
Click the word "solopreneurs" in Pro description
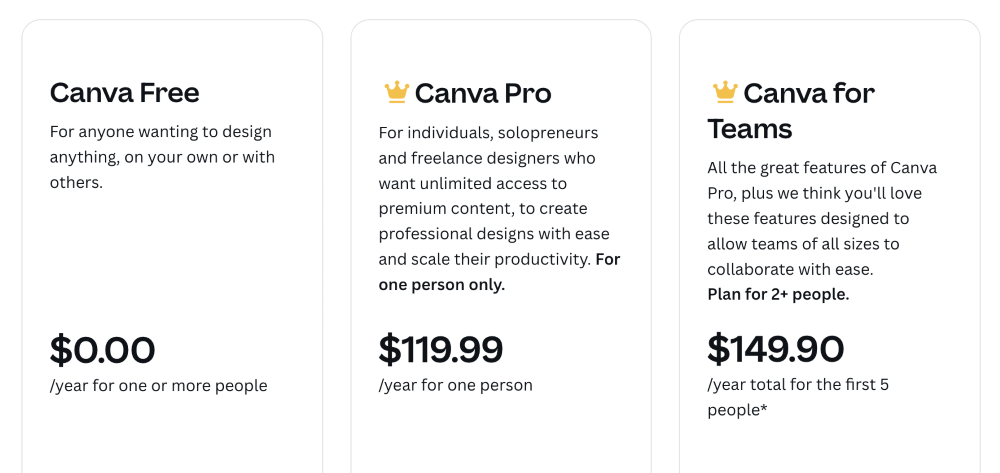[548, 133]
